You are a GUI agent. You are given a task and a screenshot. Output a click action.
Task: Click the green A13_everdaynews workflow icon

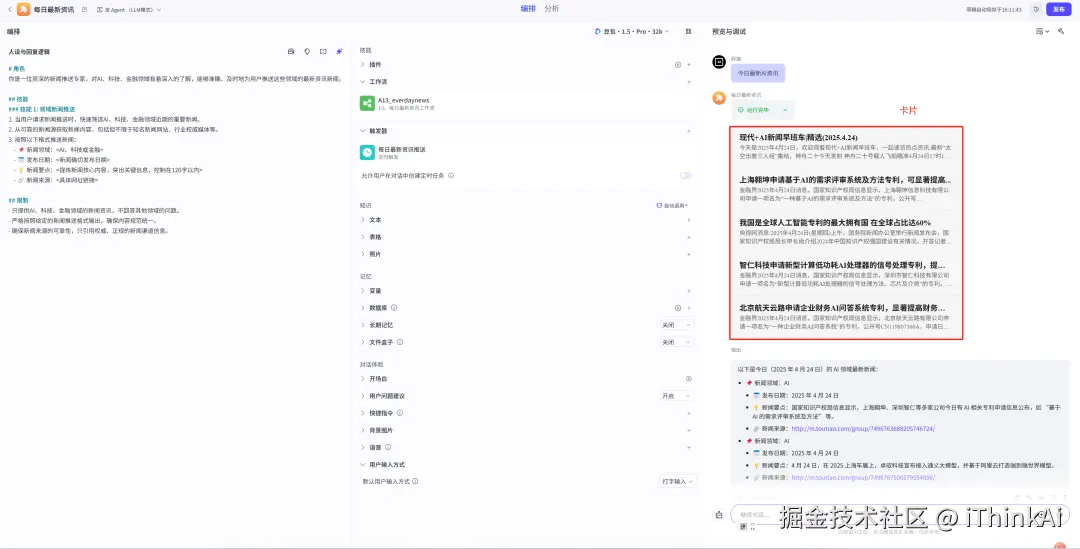click(367, 103)
